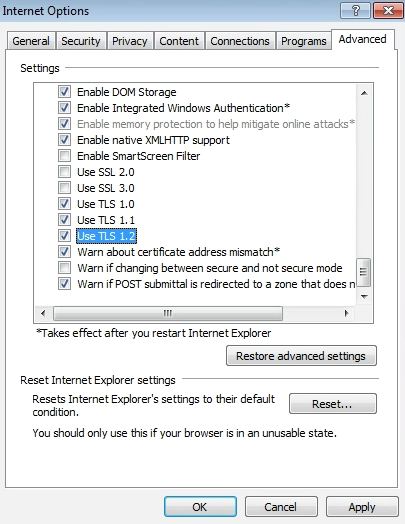Image resolution: width=405 pixels, height=524 pixels.
Task: Open the Connections tab
Action: click(x=240, y=41)
